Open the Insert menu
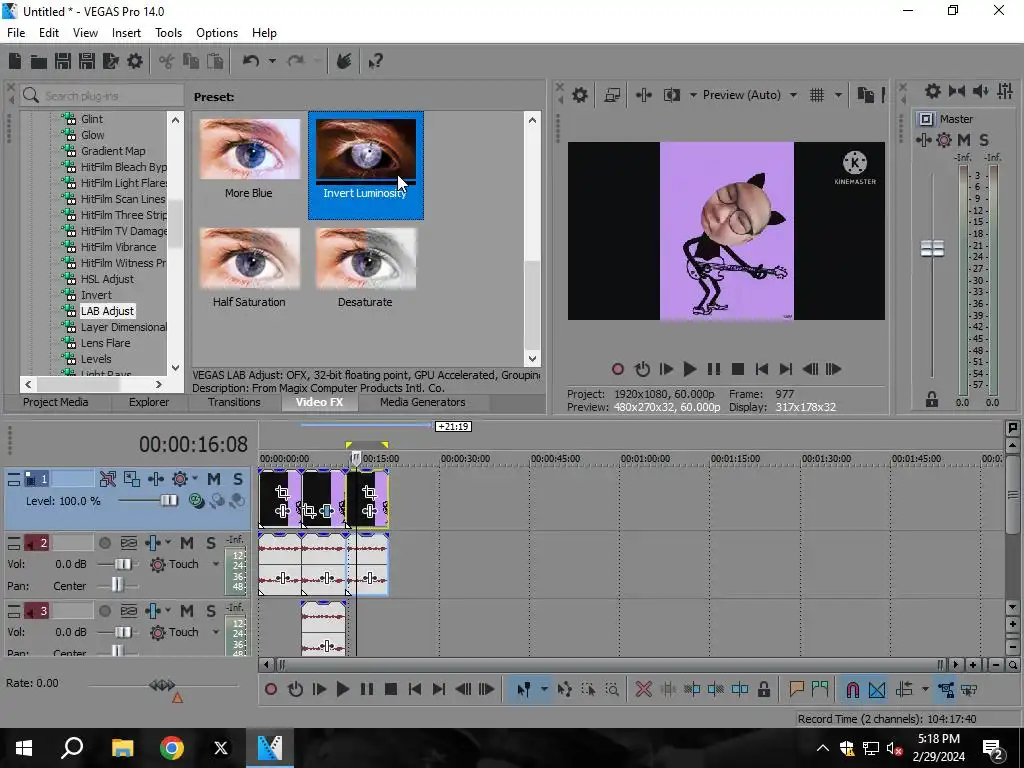1024x768 pixels. point(126,33)
